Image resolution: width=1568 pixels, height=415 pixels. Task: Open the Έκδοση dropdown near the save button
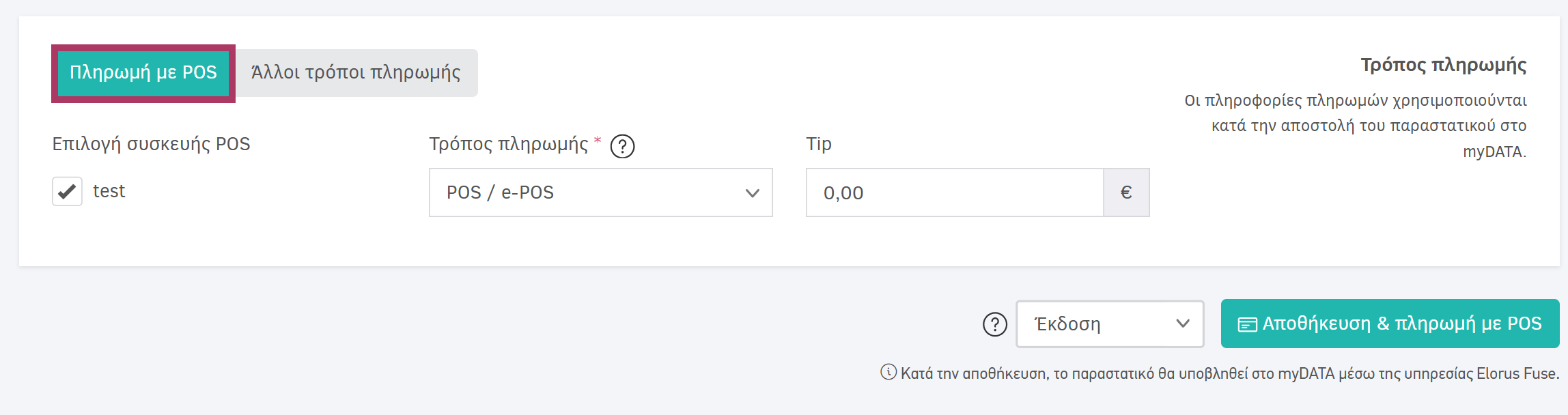pyautogui.click(x=1110, y=324)
